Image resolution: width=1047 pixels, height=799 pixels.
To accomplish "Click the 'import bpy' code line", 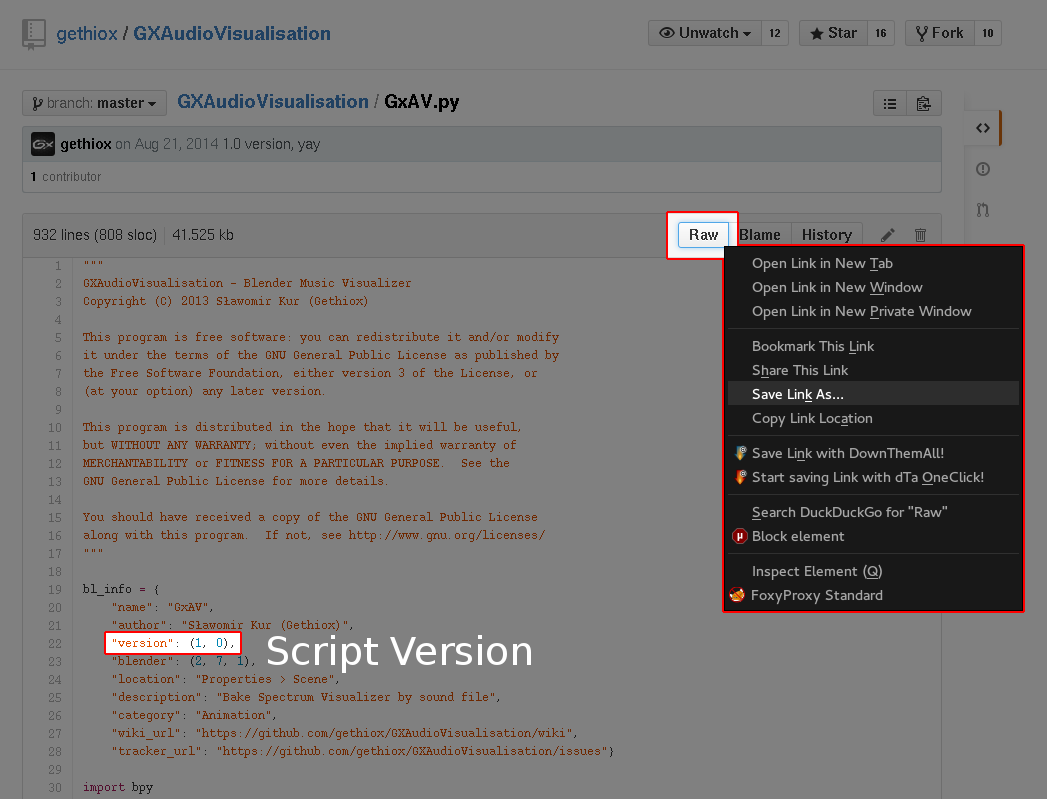I will click(118, 788).
